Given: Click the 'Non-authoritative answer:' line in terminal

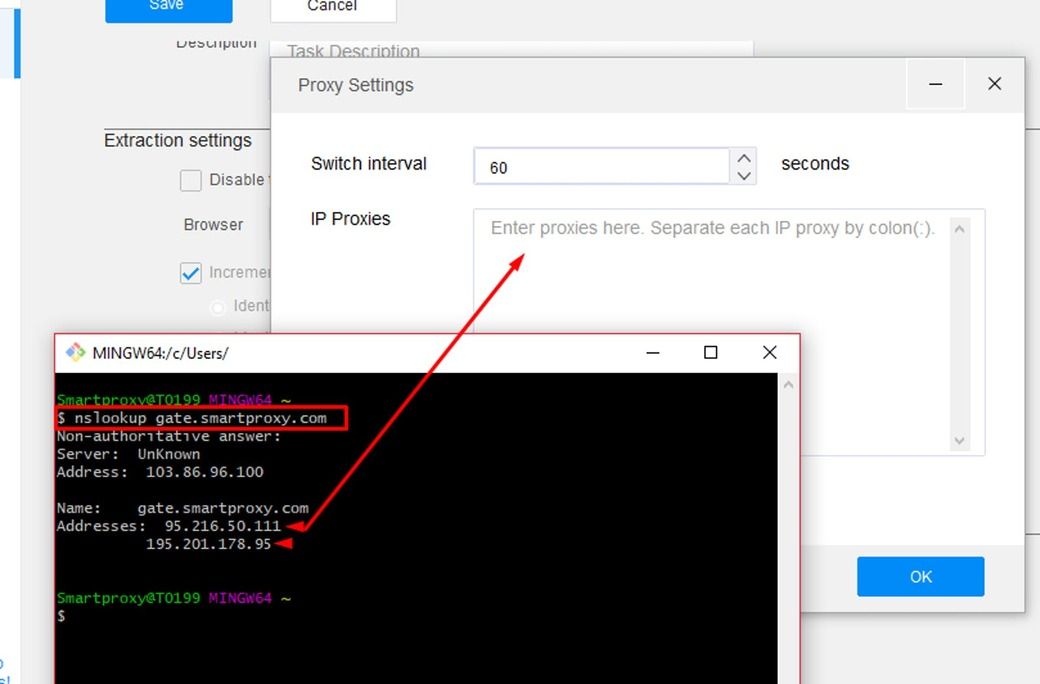Looking at the screenshot, I should [169, 437].
